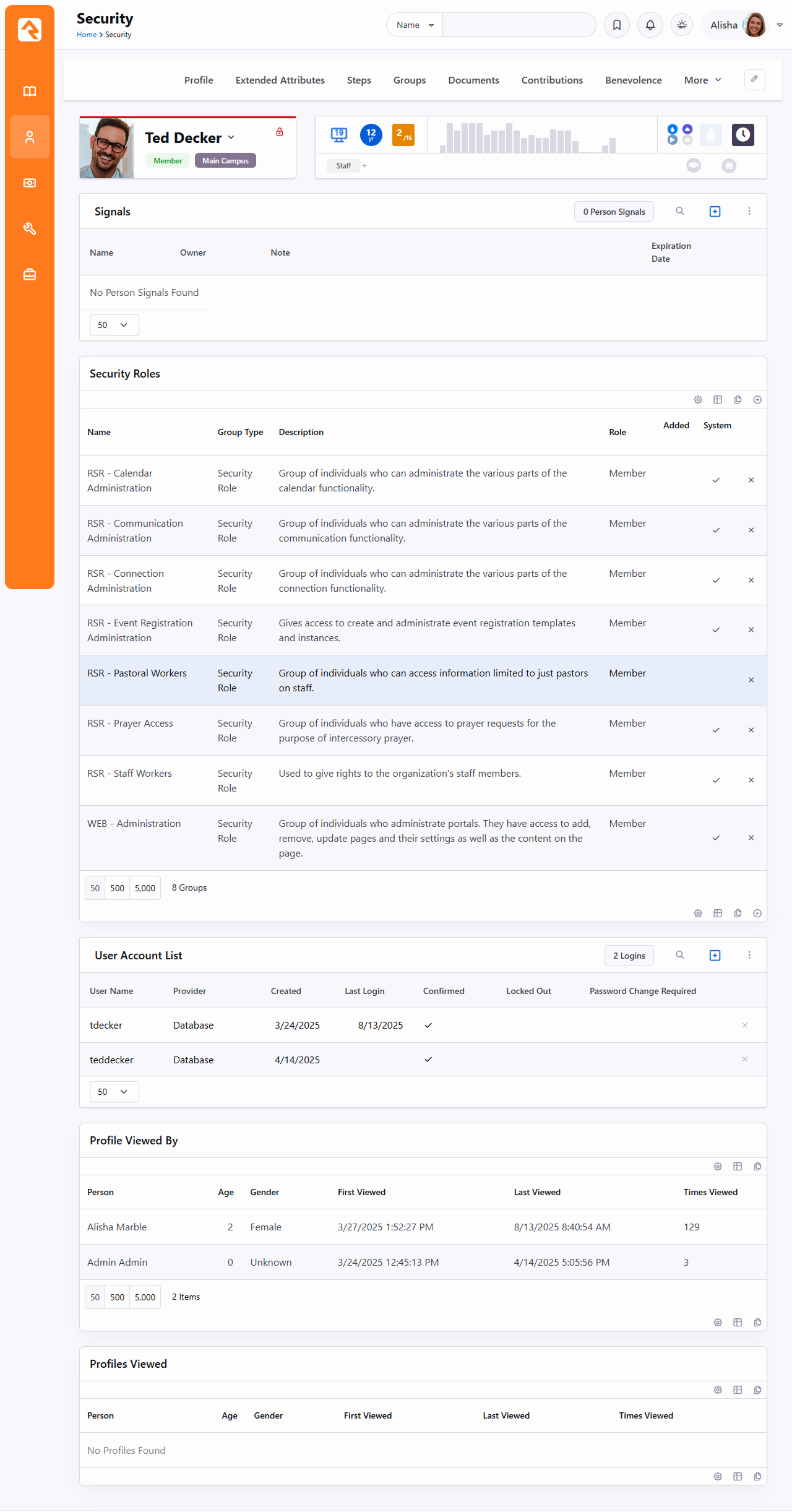Add a new login in User Account List
This screenshot has width=792, height=1512.
(715, 955)
